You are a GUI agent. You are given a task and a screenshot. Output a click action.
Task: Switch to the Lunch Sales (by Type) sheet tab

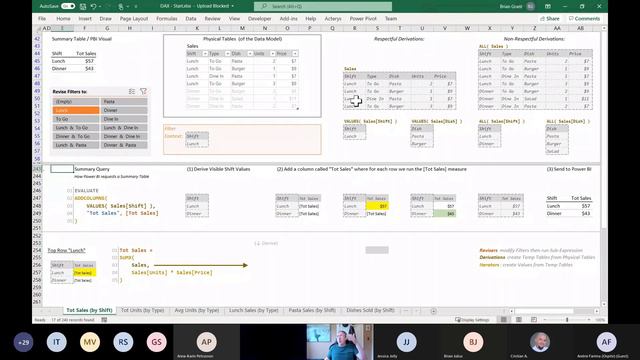tap(253, 310)
